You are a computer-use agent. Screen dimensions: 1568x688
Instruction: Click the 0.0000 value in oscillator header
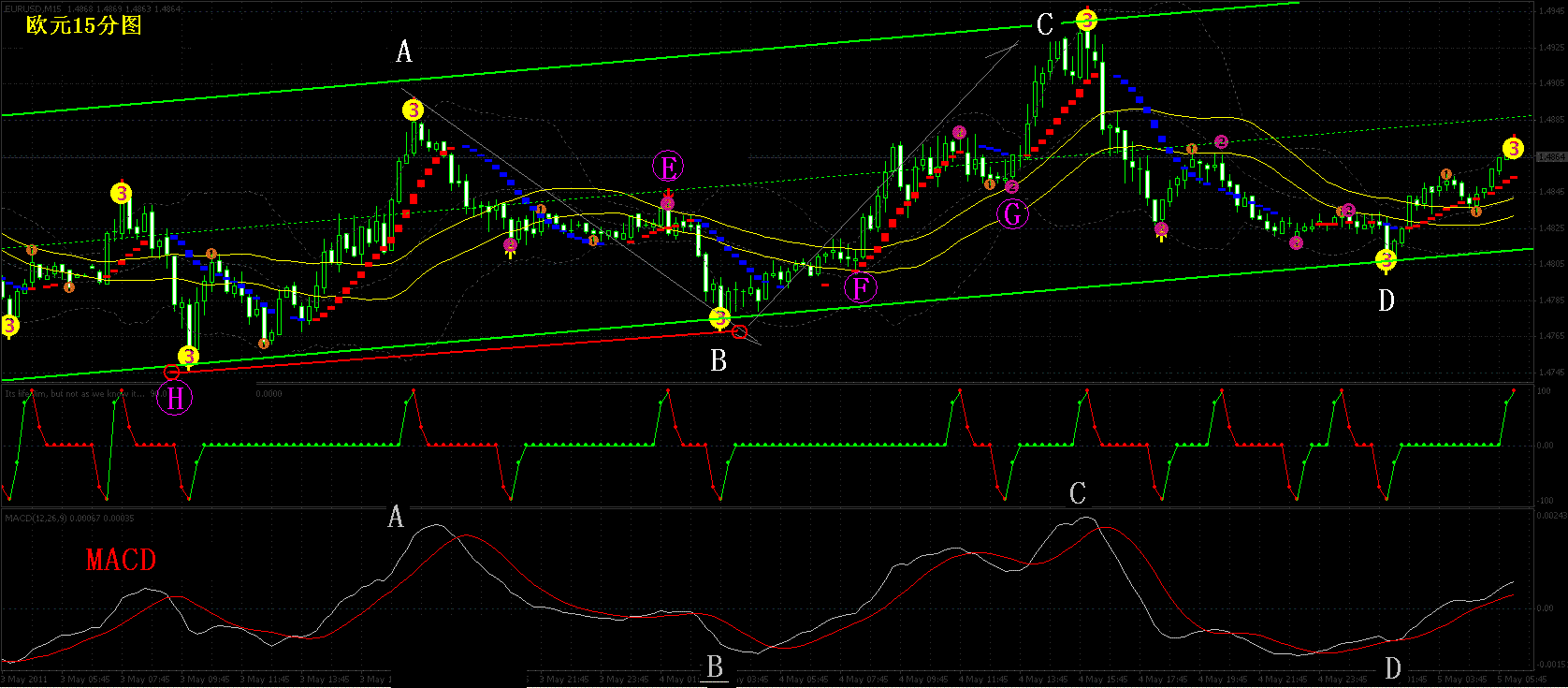(x=269, y=394)
